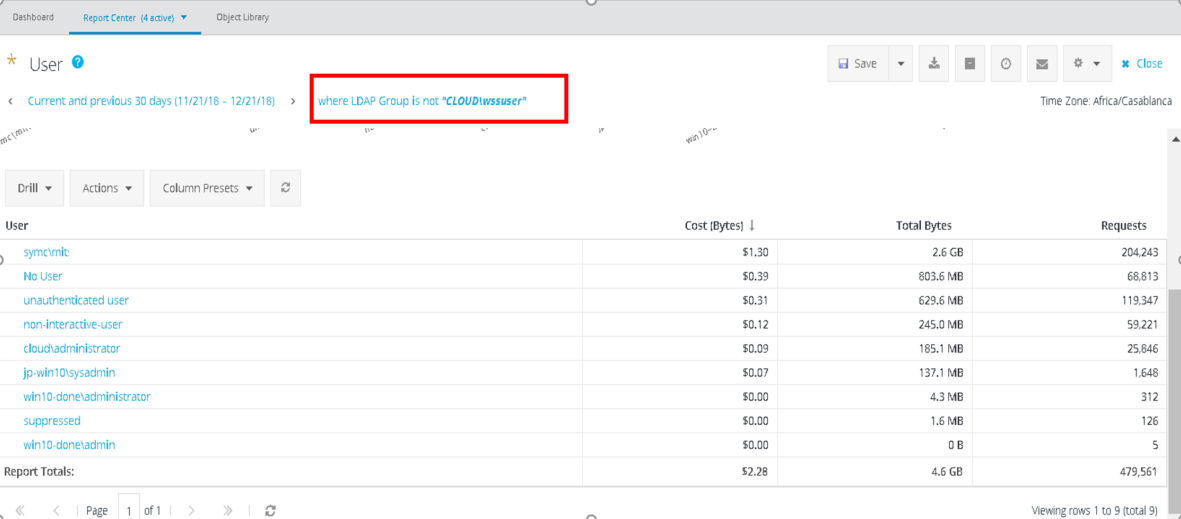
Task: Open the Save options arrow
Action: [901, 64]
